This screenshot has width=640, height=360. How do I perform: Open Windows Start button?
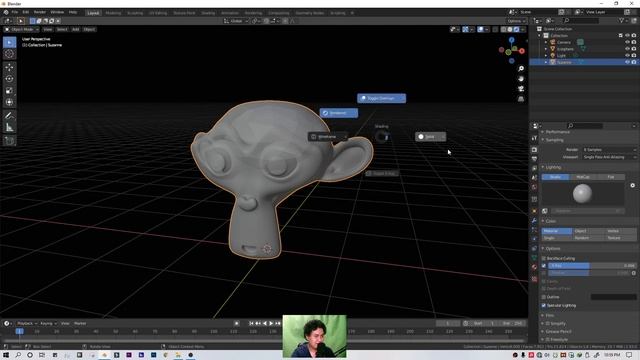(6, 355)
